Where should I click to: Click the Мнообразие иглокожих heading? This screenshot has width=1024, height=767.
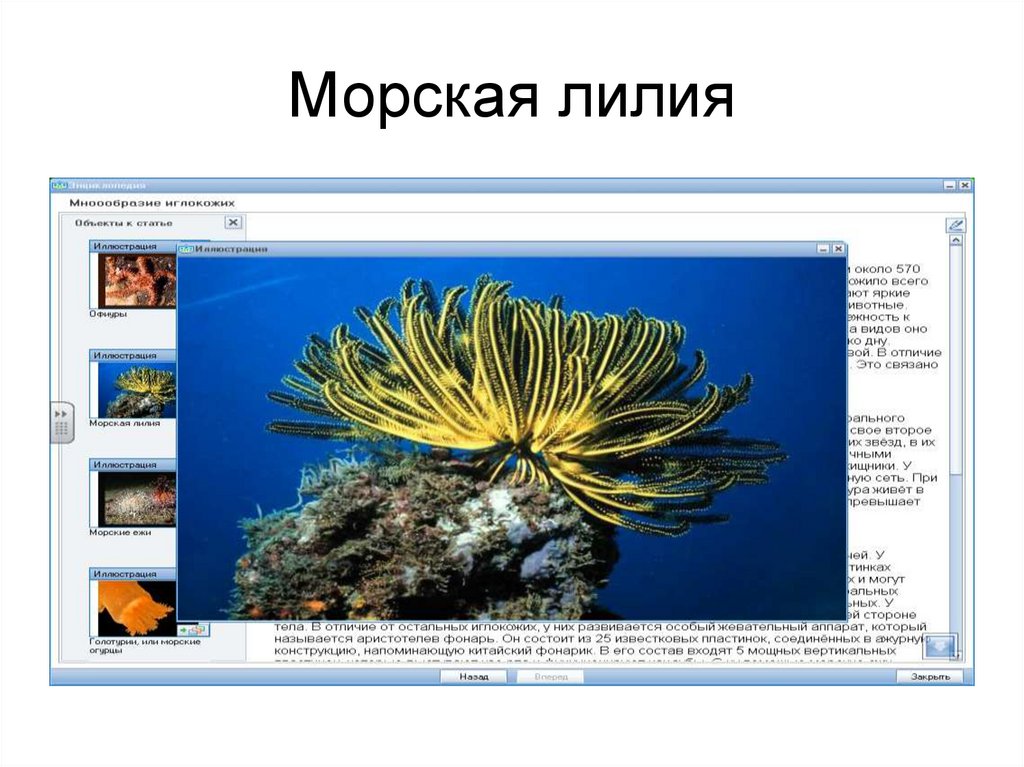tap(154, 202)
